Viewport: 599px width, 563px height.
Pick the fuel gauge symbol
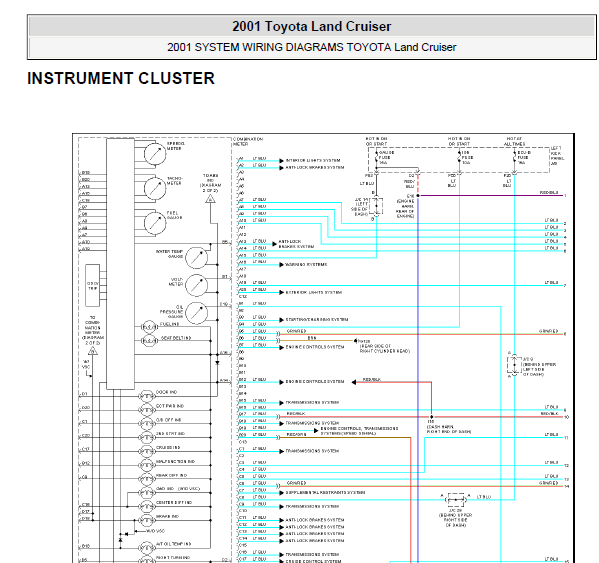tap(155, 223)
